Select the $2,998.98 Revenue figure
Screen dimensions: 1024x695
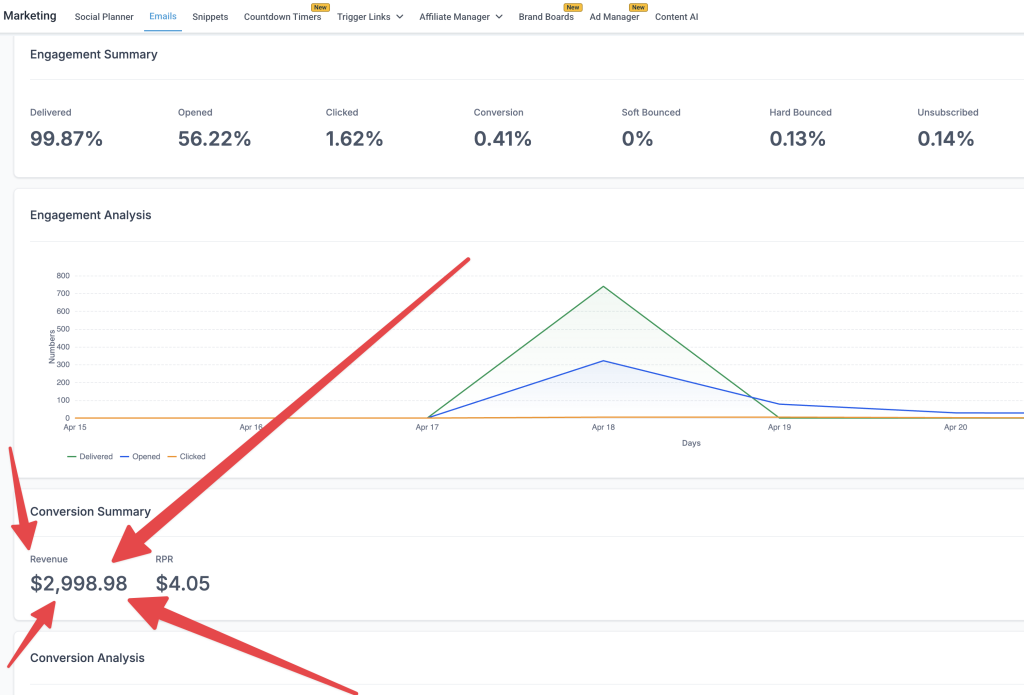[x=79, y=584]
